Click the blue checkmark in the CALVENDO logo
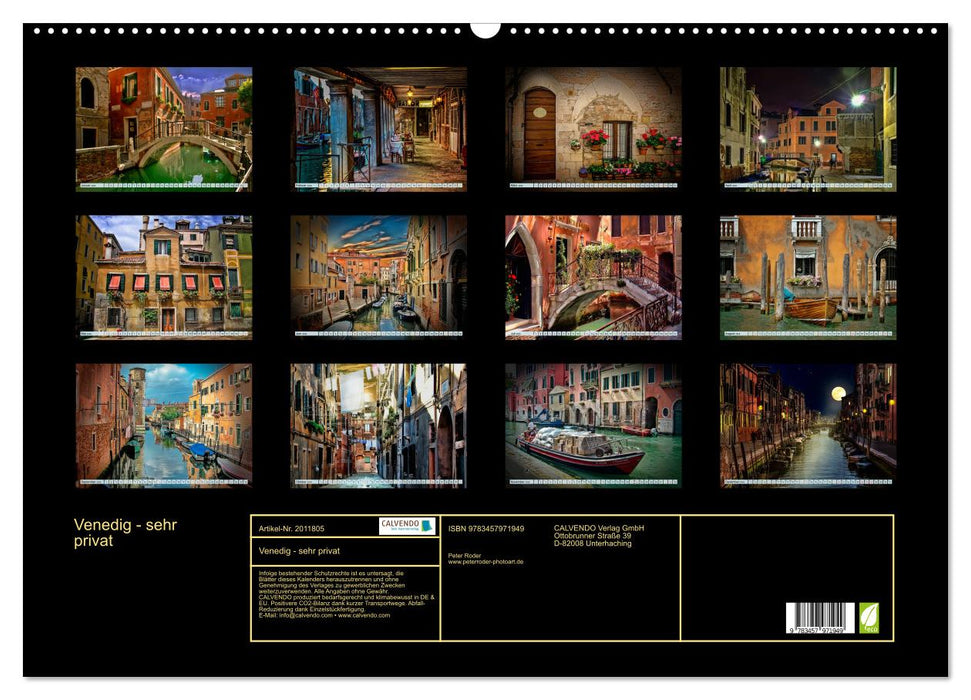971x700 pixels. click(x=425, y=525)
